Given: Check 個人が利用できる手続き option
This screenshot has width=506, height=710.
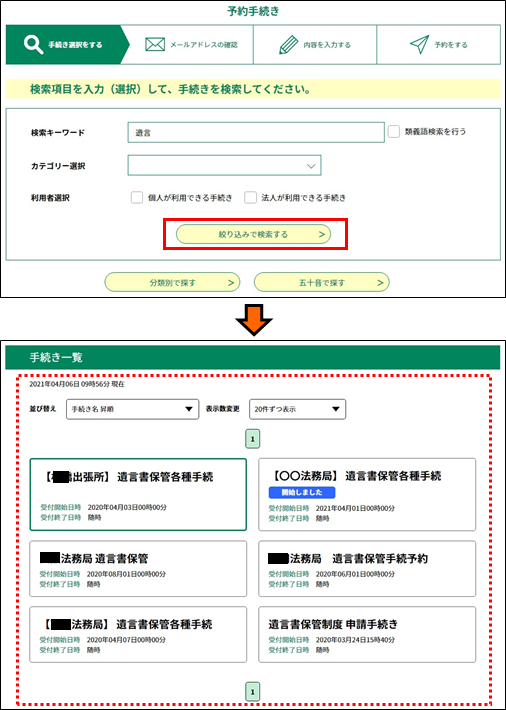Looking at the screenshot, I should coord(137,198).
